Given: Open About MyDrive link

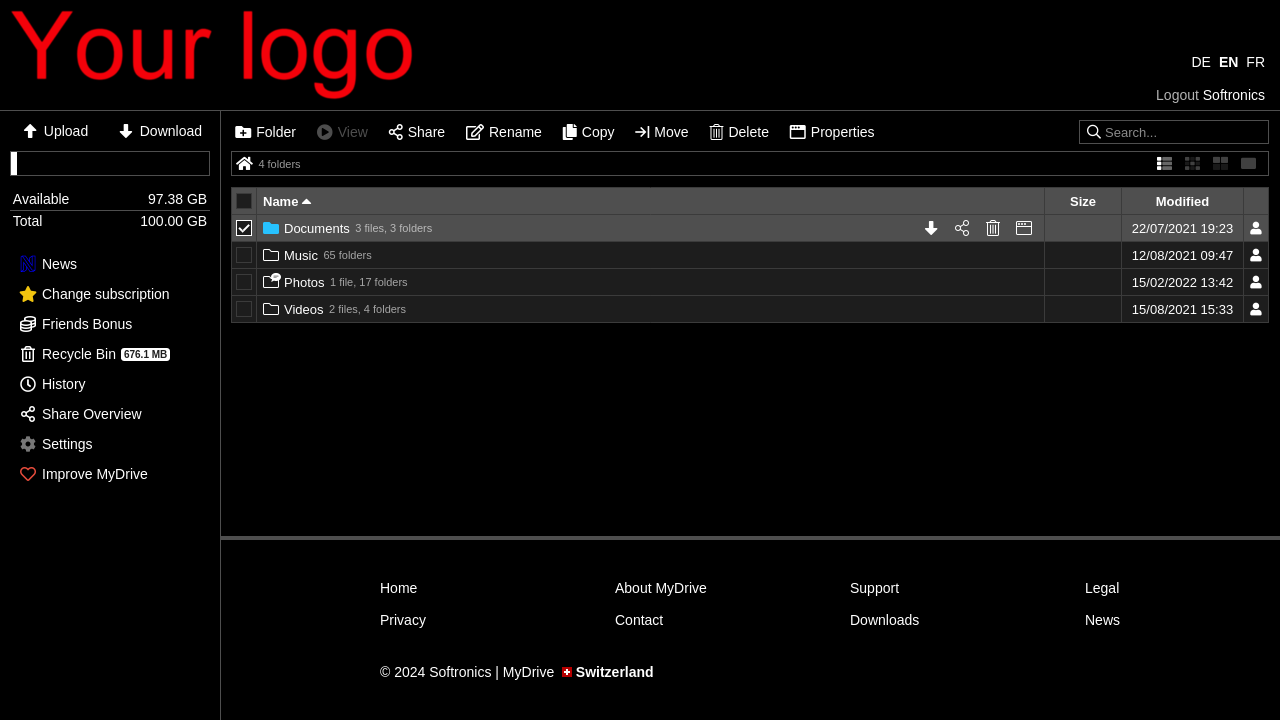Looking at the screenshot, I should (x=661, y=588).
